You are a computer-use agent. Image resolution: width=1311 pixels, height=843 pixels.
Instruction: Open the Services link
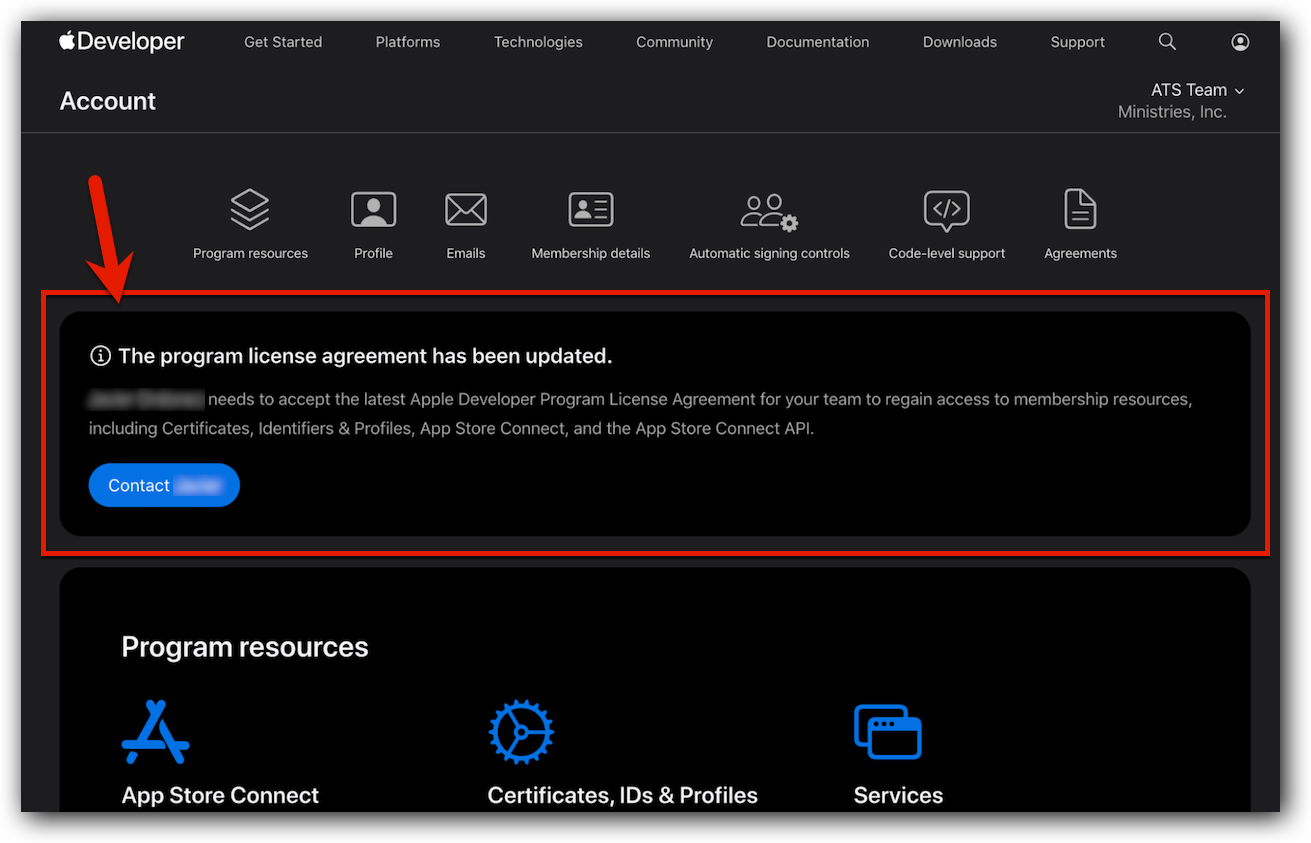tap(898, 796)
